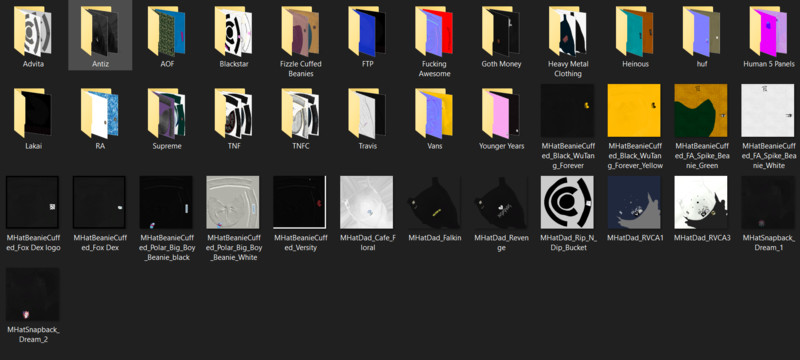
Task: Select the Human 5 Panels folder
Action: [x=768, y=31]
